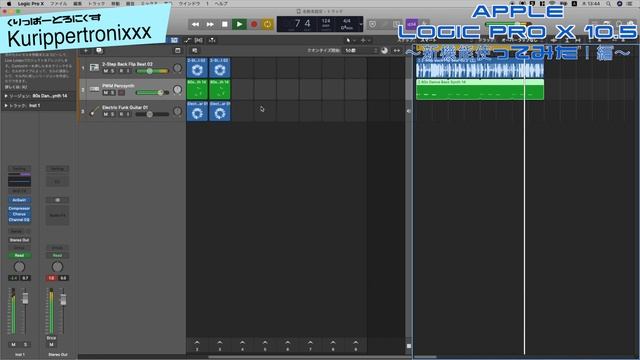The height and width of the screenshot is (360, 640).
Task: Expand the Track disclosure triangle in inspector
Action: coord(6,106)
